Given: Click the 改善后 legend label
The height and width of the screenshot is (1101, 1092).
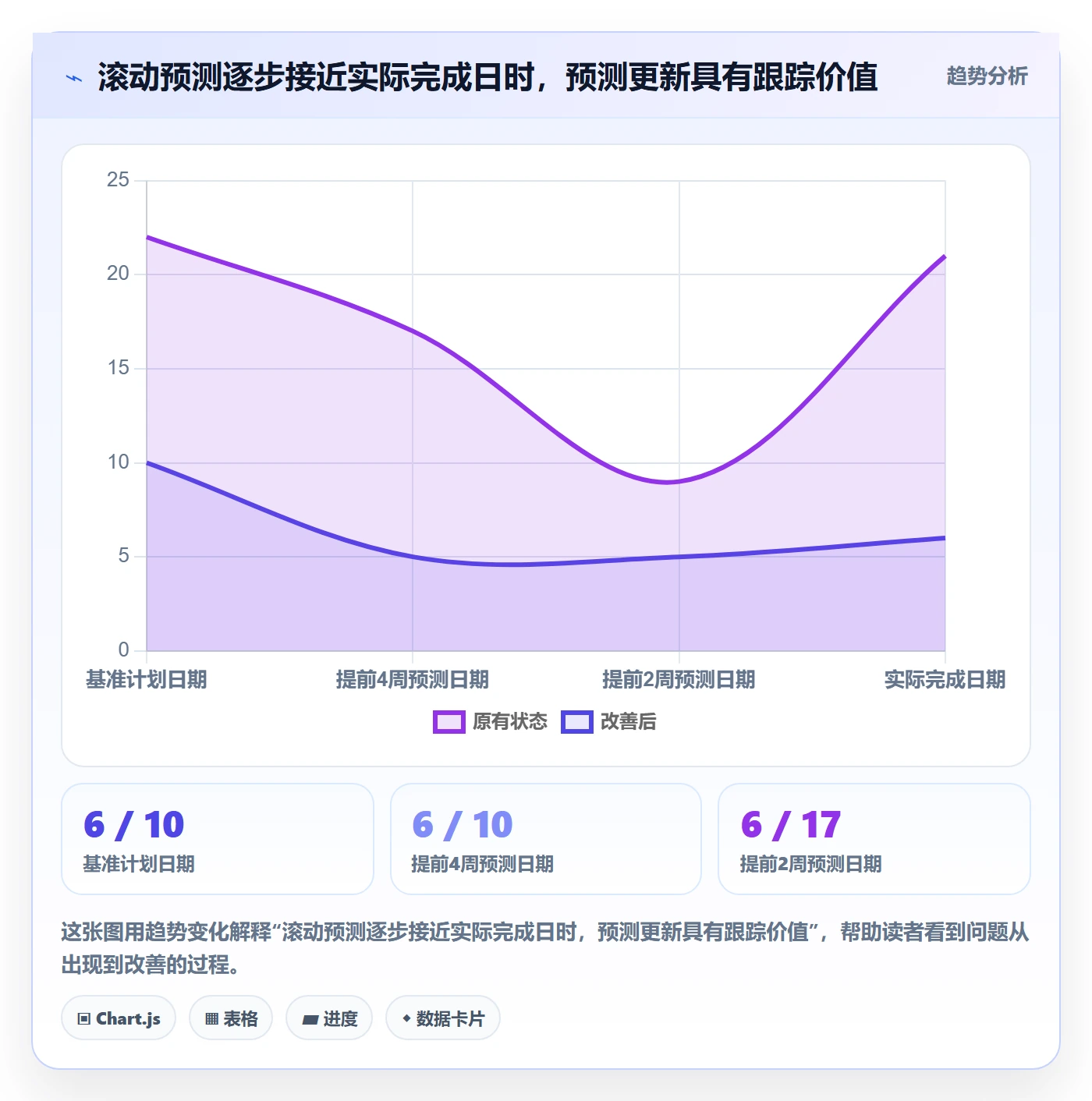Looking at the screenshot, I should [x=628, y=722].
